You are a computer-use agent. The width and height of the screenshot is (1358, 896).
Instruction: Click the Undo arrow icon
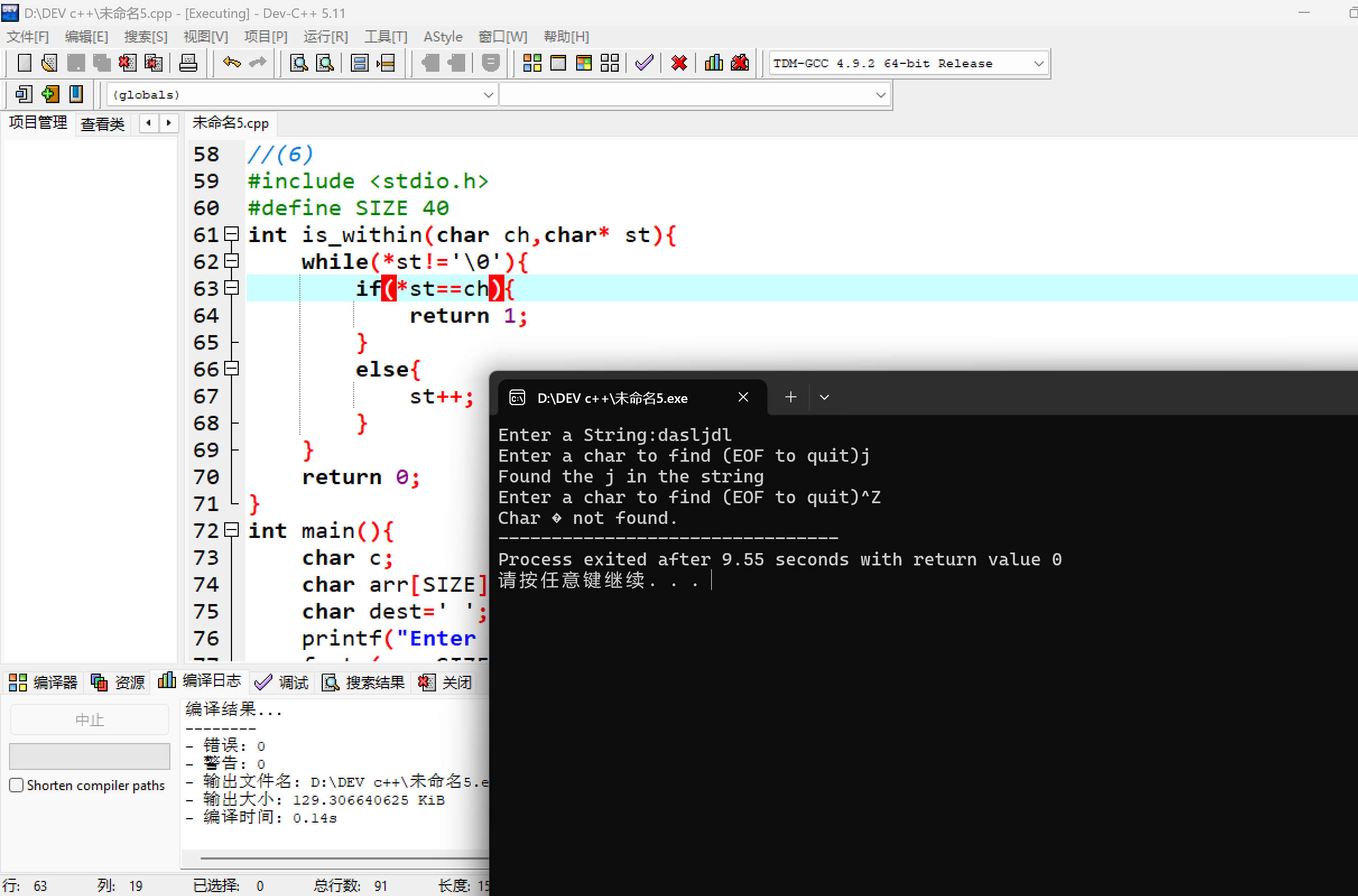[x=231, y=63]
